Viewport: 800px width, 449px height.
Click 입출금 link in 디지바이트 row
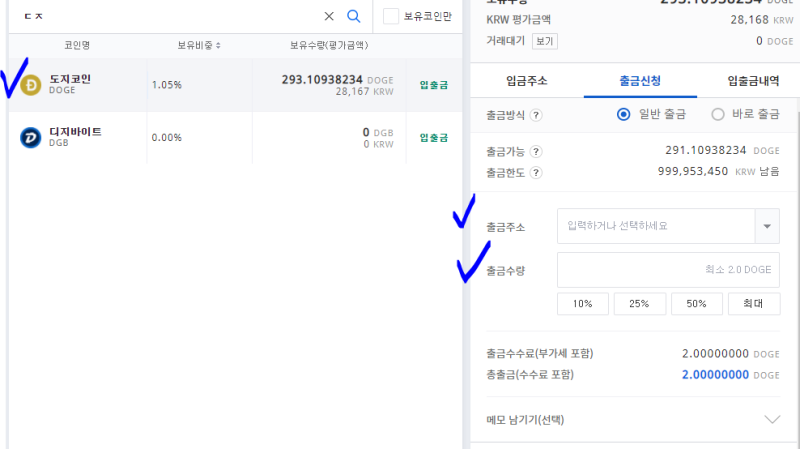pyautogui.click(x=434, y=137)
